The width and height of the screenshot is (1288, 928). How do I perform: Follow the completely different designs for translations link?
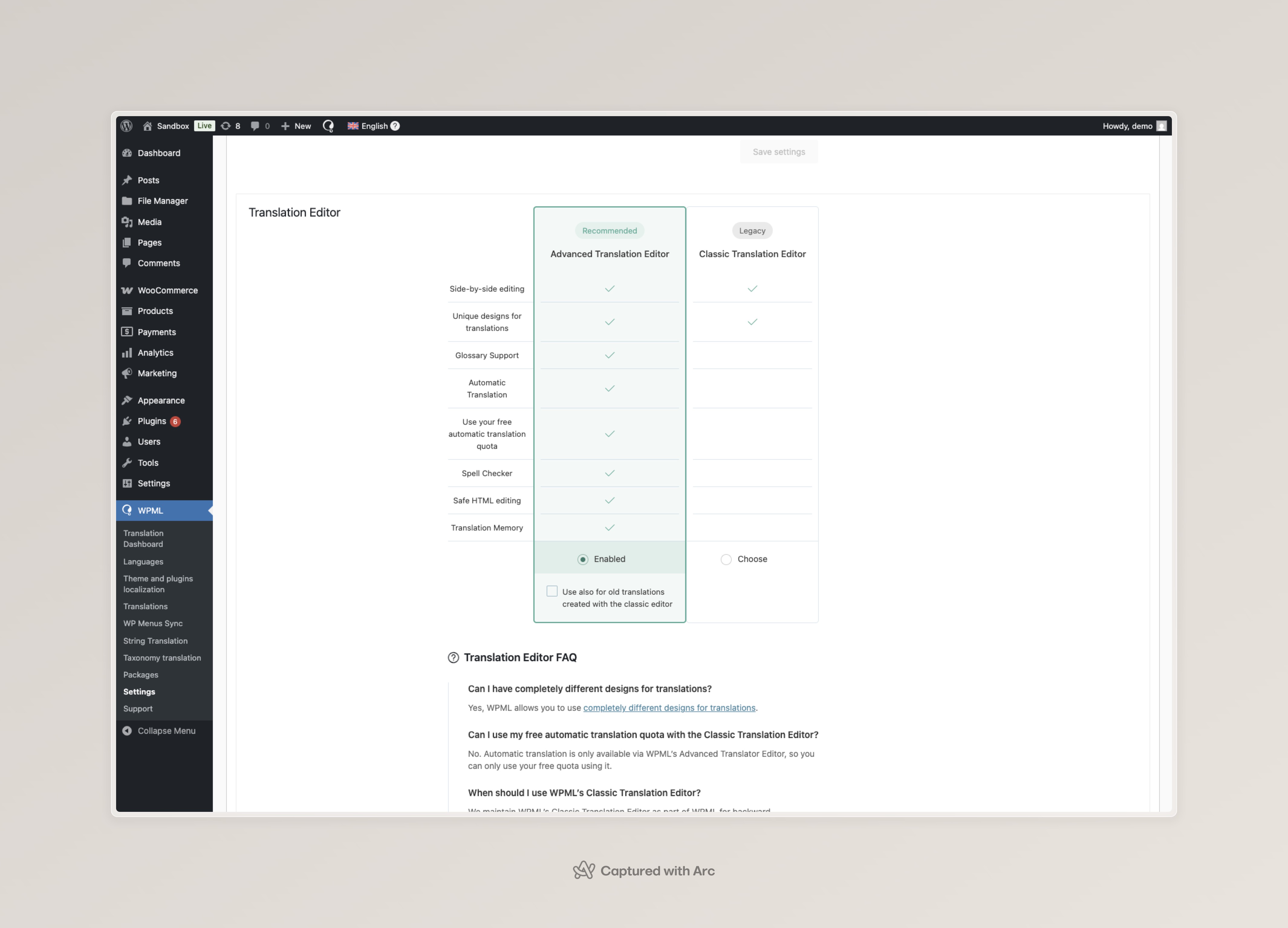(669, 708)
